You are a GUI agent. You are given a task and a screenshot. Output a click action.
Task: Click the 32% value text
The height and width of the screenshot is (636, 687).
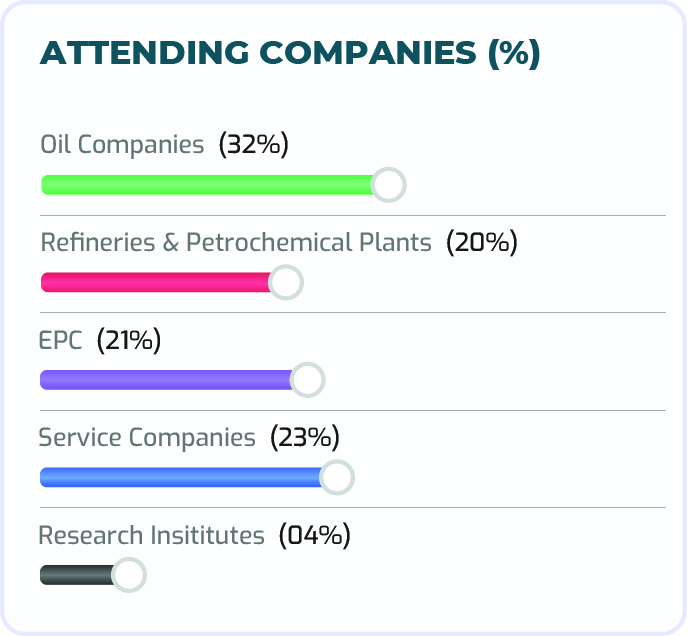click(x=254, y=145)
